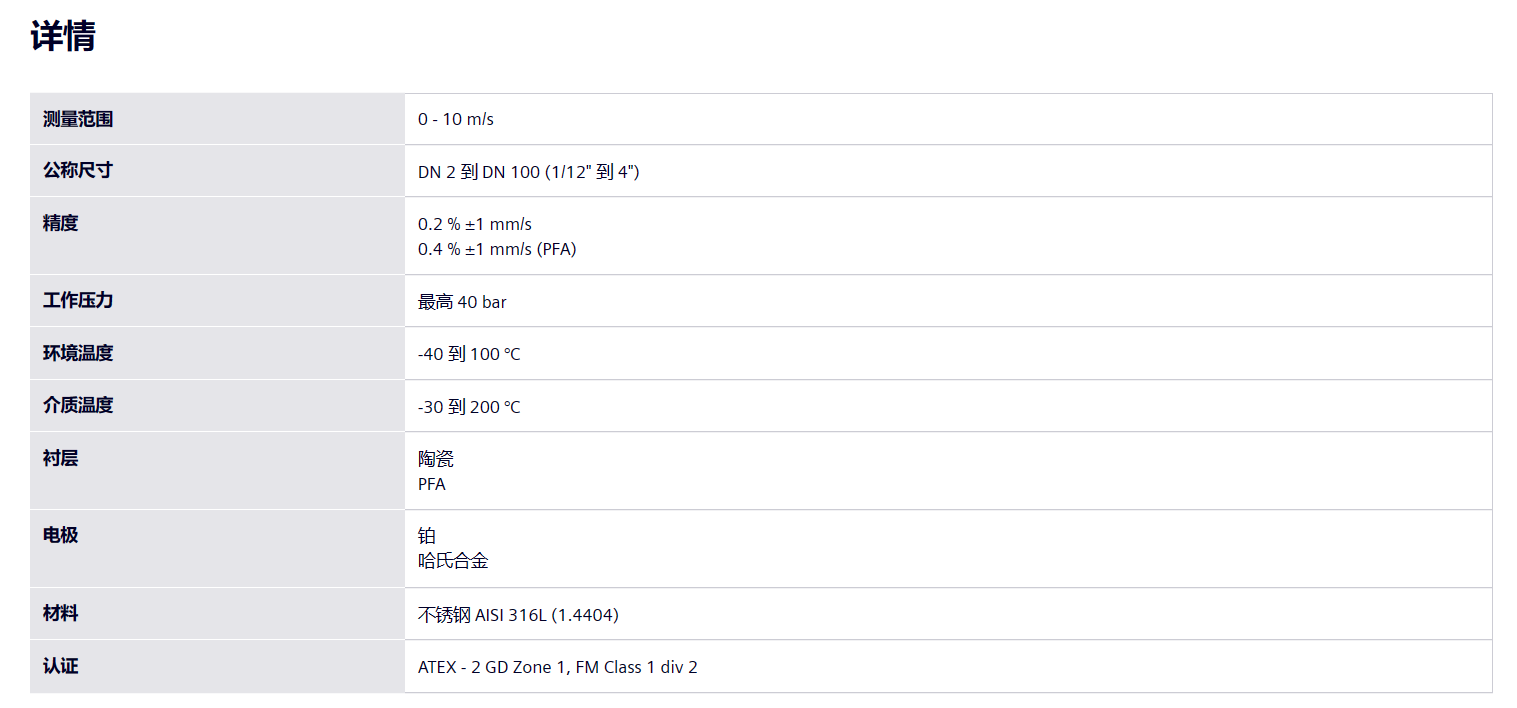Select the 0 - 10 m/s value

point(456,120)
